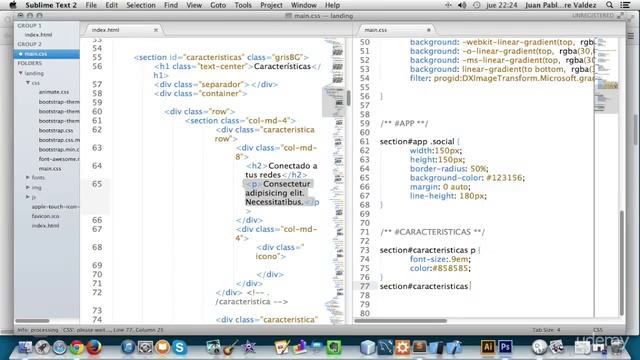640x360 pixels.
Task: Change CSS syntax in status bar
Action: pyautogui.click(x=598, y=330)
